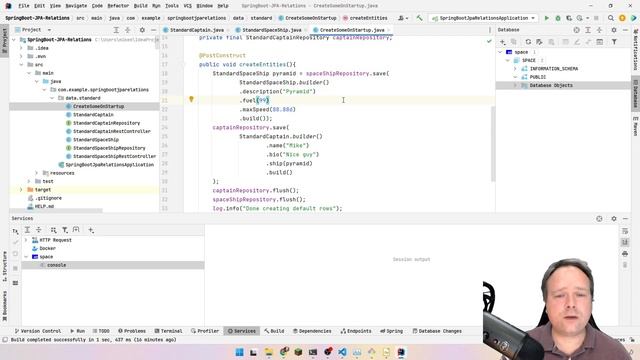This screenshot has height=360, width=640.
Task: Open Services panel settings gear
Action: click(x=613, y=219)
